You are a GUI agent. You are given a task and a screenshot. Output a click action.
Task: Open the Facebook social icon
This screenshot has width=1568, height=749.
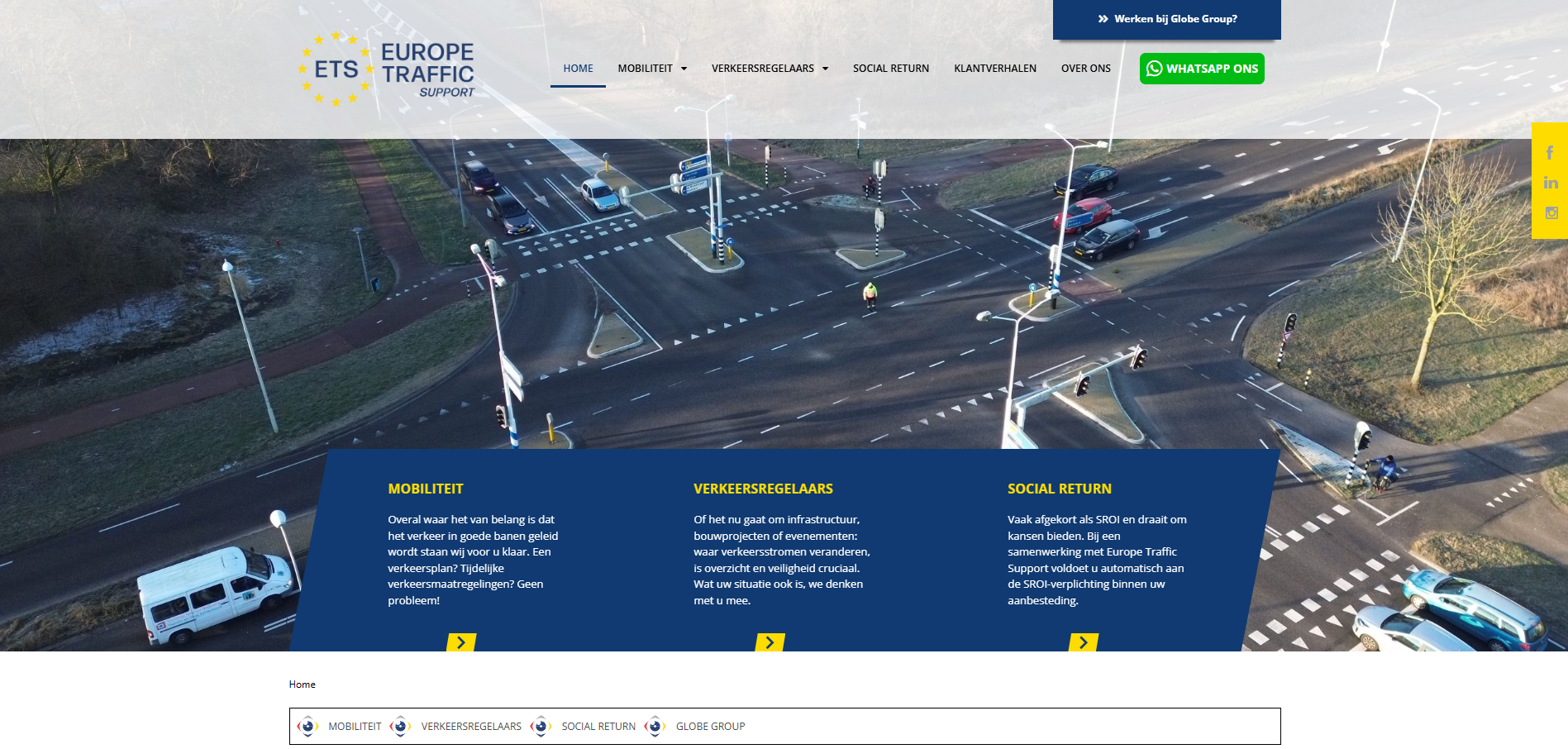tap(1550, 153)
